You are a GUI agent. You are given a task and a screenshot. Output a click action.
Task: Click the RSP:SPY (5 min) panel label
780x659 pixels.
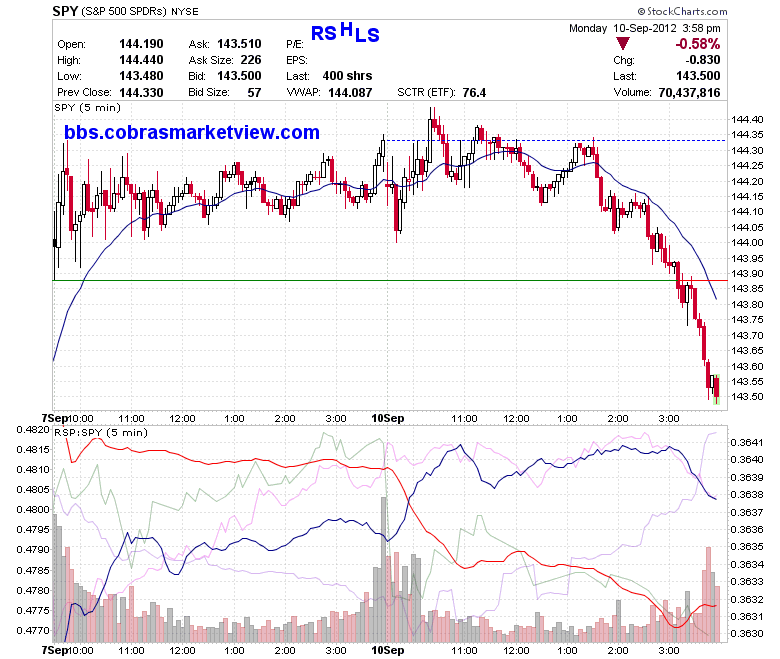(x=101, y=432)
